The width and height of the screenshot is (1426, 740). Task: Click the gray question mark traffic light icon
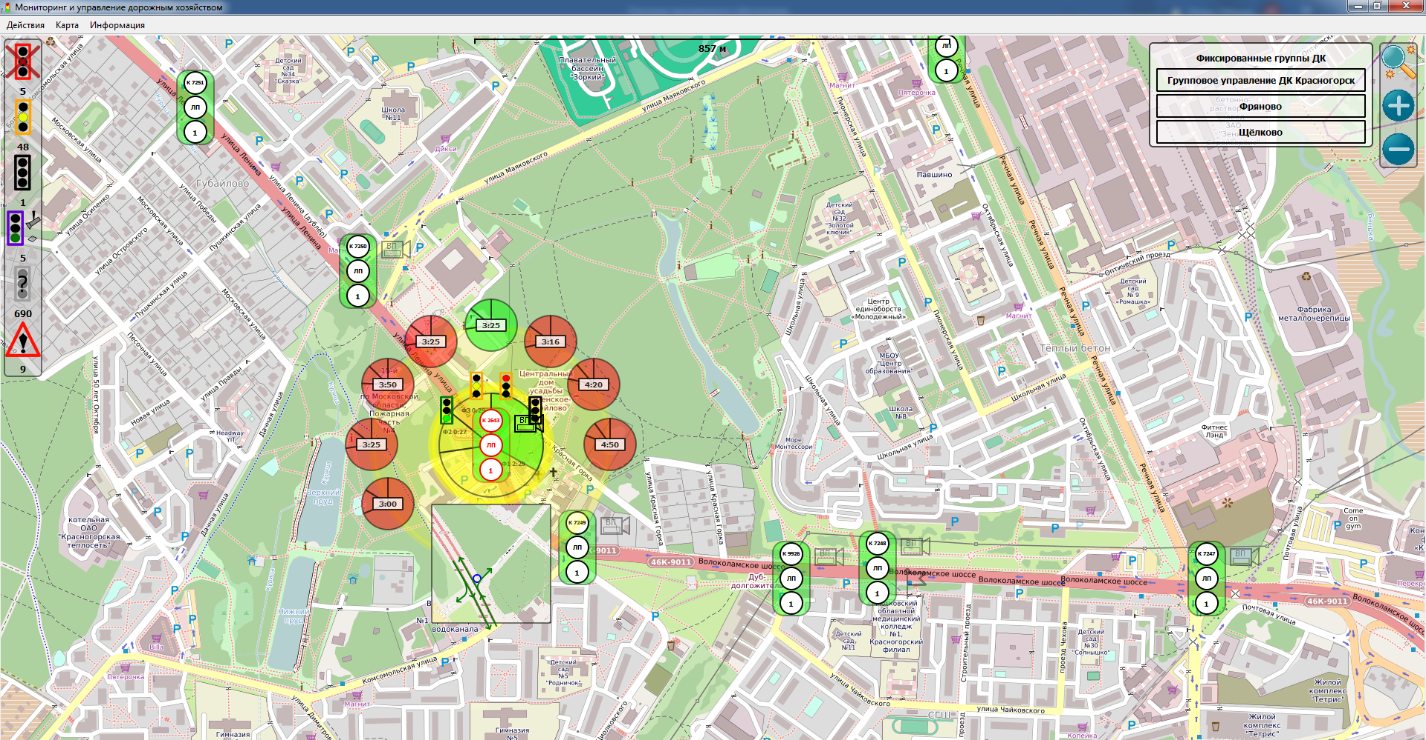[x=22, y=286]
